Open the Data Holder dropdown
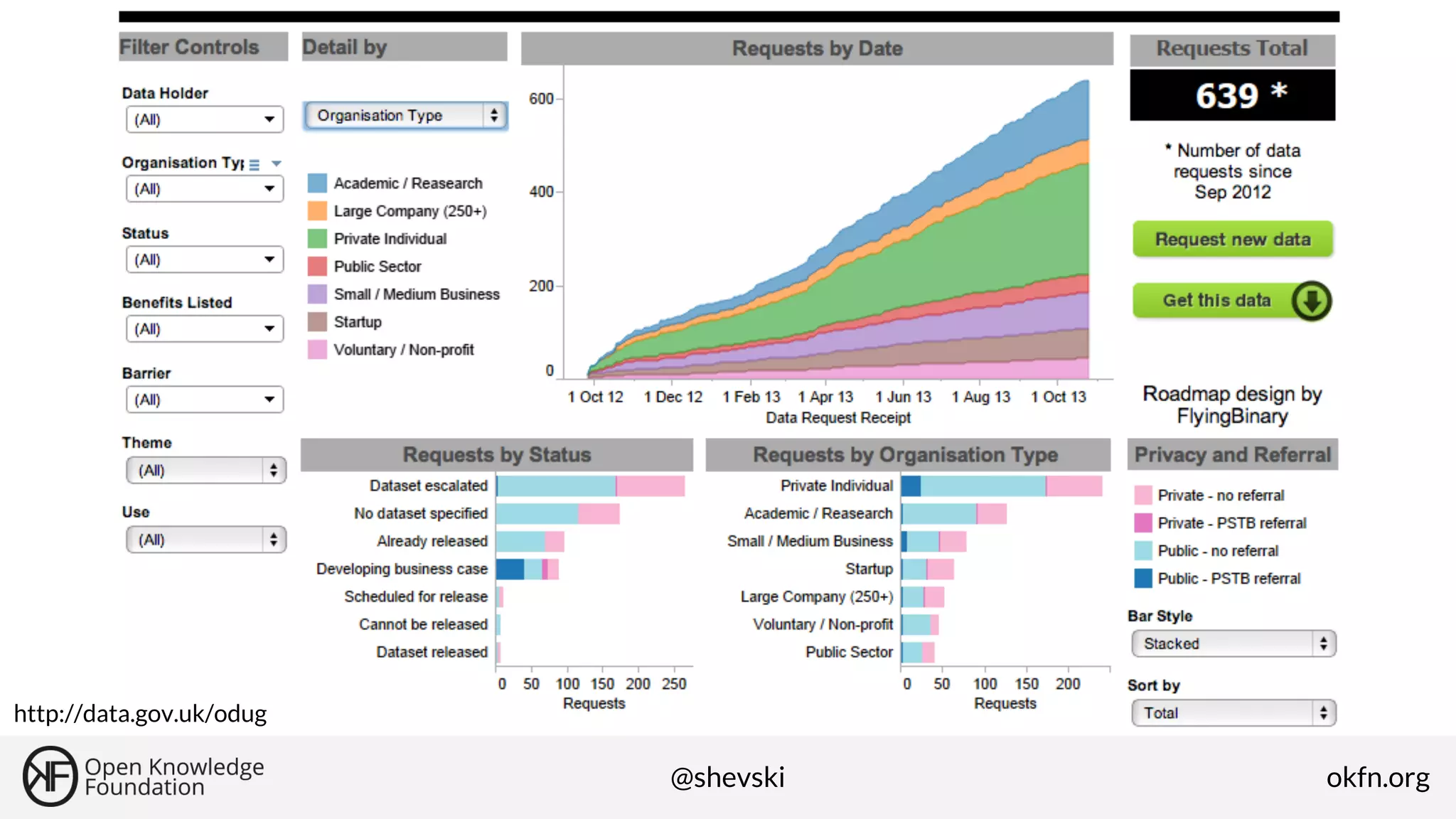The image size is (1456, 819). point(205,119)
